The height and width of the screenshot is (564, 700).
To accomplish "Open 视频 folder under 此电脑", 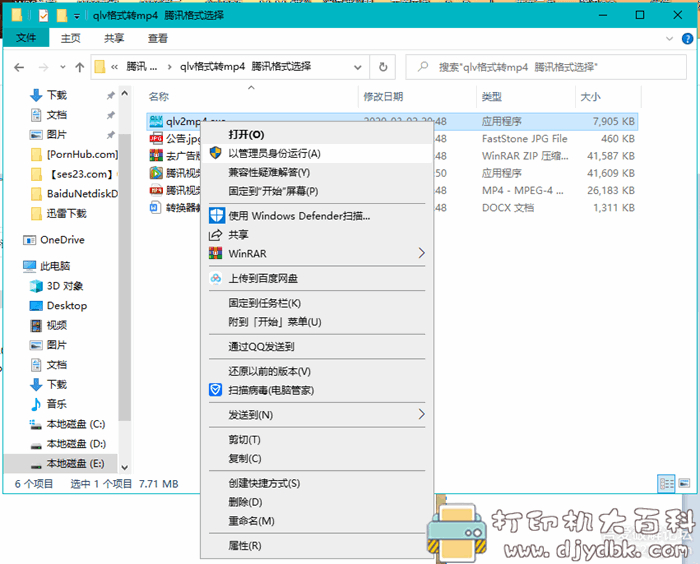I will [57, 325].
